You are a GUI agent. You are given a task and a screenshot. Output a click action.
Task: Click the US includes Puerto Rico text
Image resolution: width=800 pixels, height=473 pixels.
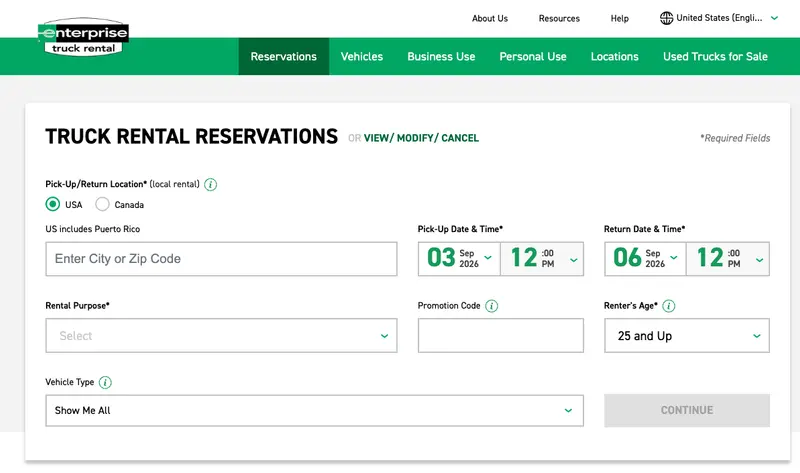tap(92, 229)
